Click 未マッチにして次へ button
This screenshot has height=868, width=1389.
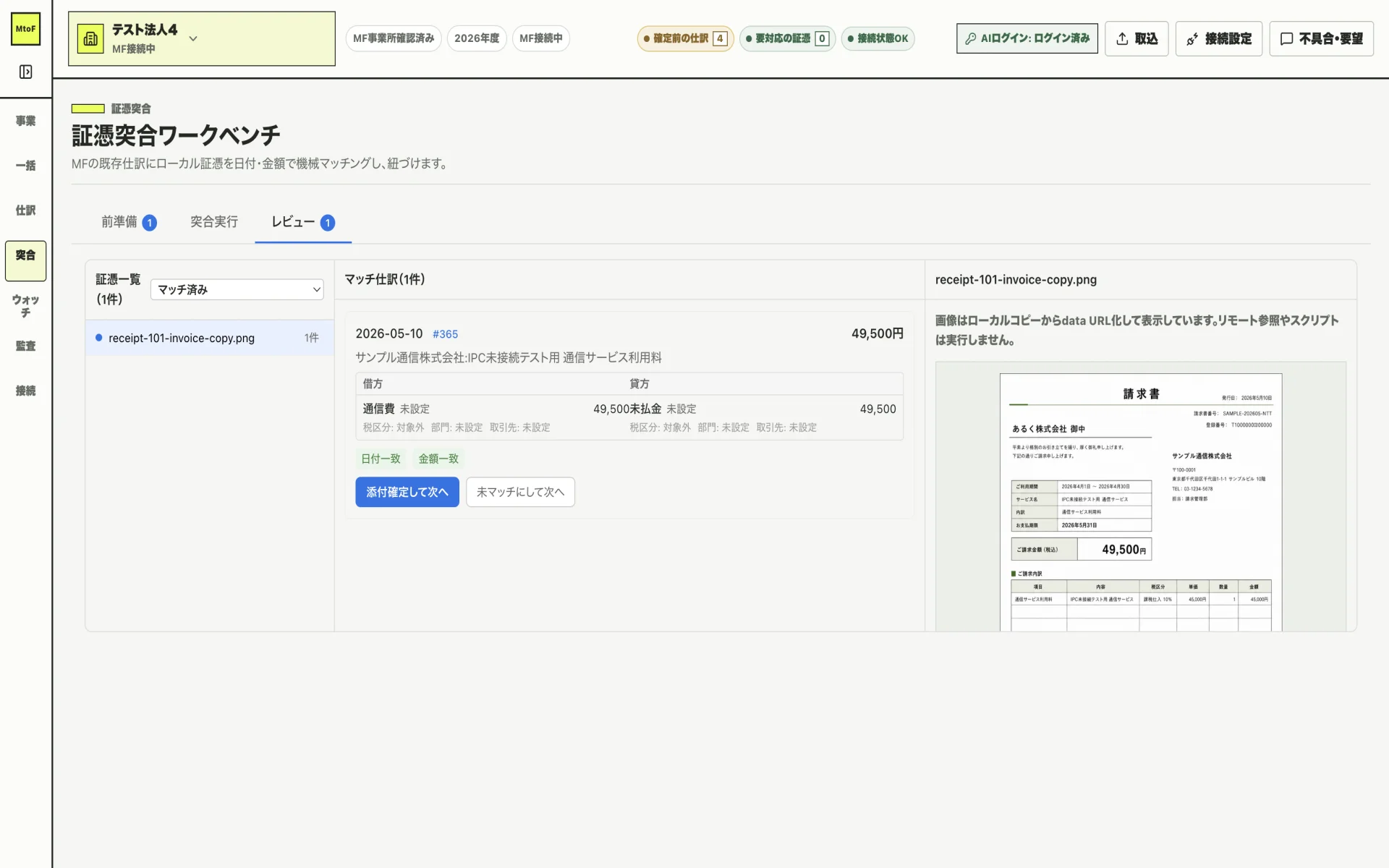pos(520,492)
